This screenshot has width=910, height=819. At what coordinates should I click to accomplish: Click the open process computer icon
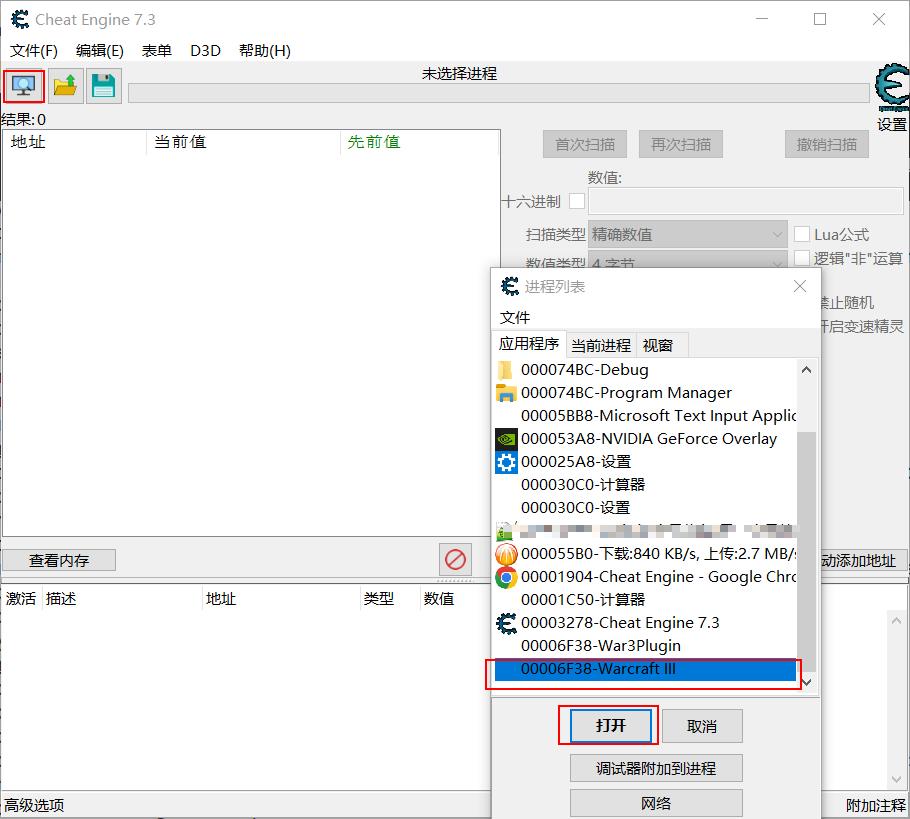(24, 86)
